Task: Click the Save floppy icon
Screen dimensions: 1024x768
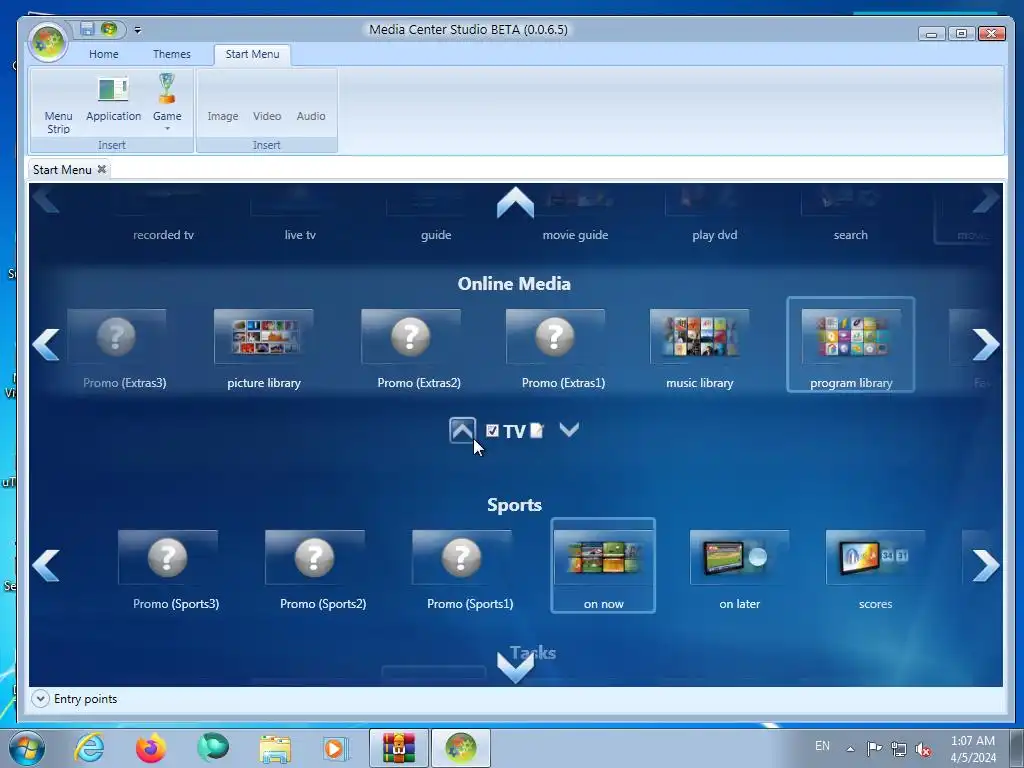Action: click(x=88, y=29)
